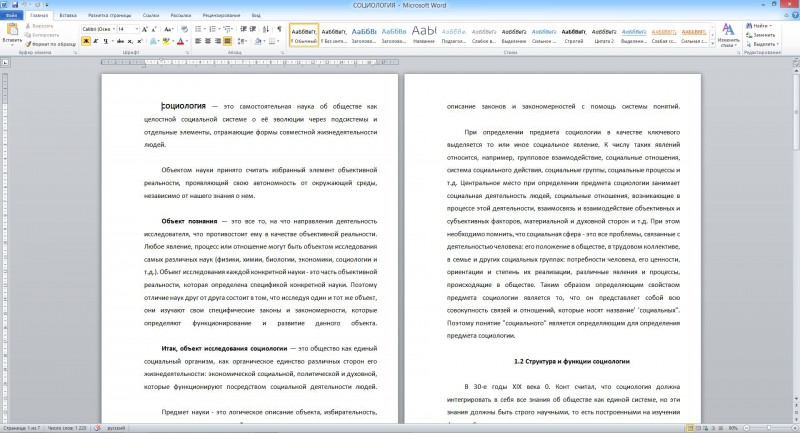Image resolution: width=800 pixels, height=433 pixels.
Task: Click the Copy (Копировать) command
Action: pyautogui.click(x=42, y=35)
